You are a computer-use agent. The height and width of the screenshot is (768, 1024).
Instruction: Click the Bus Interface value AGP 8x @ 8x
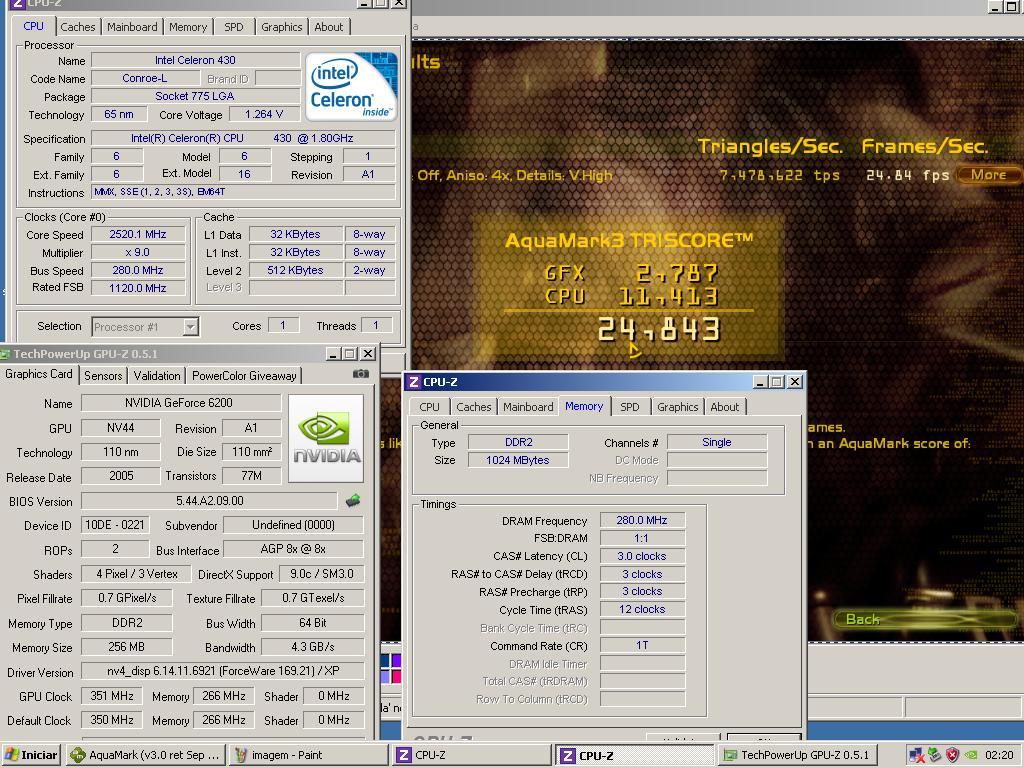coord(293,549)
